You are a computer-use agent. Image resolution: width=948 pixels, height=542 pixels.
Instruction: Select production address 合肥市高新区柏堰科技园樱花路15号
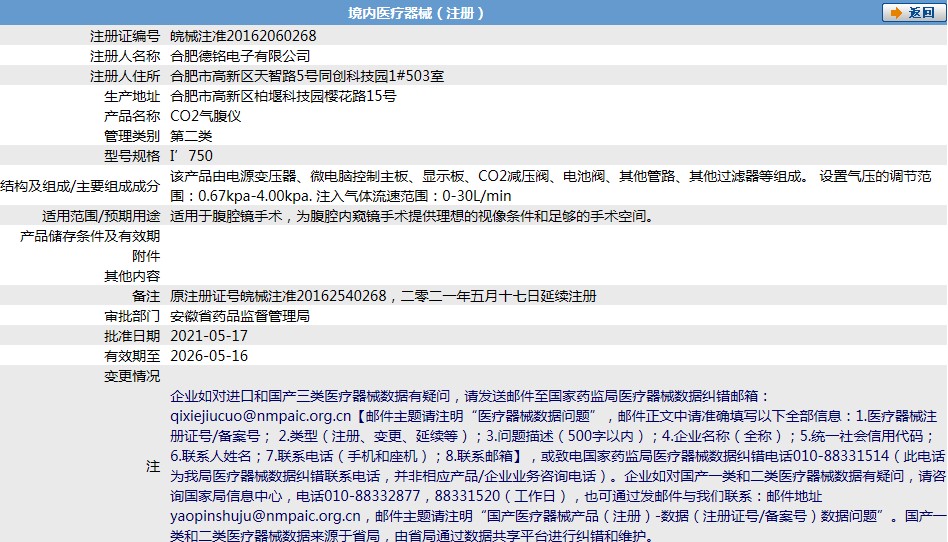[283, 96]
